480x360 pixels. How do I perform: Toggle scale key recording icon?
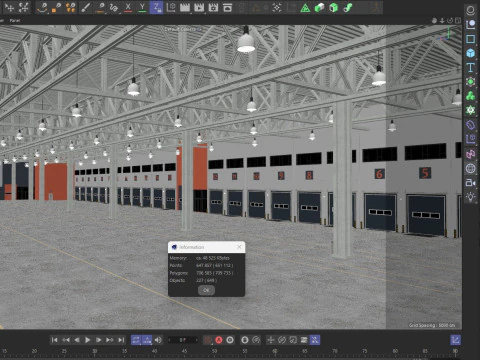[293, 340]
